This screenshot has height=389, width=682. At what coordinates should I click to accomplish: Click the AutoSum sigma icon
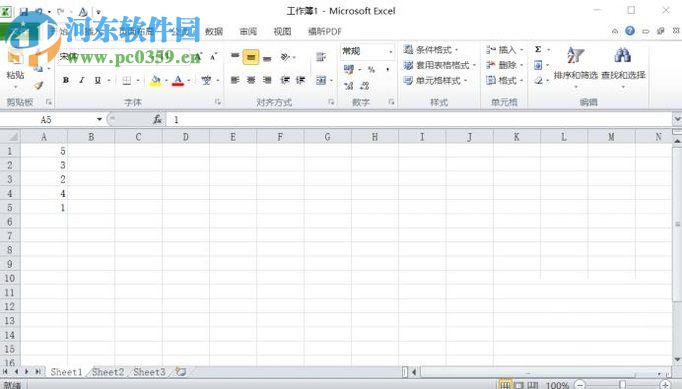[538, 49]
